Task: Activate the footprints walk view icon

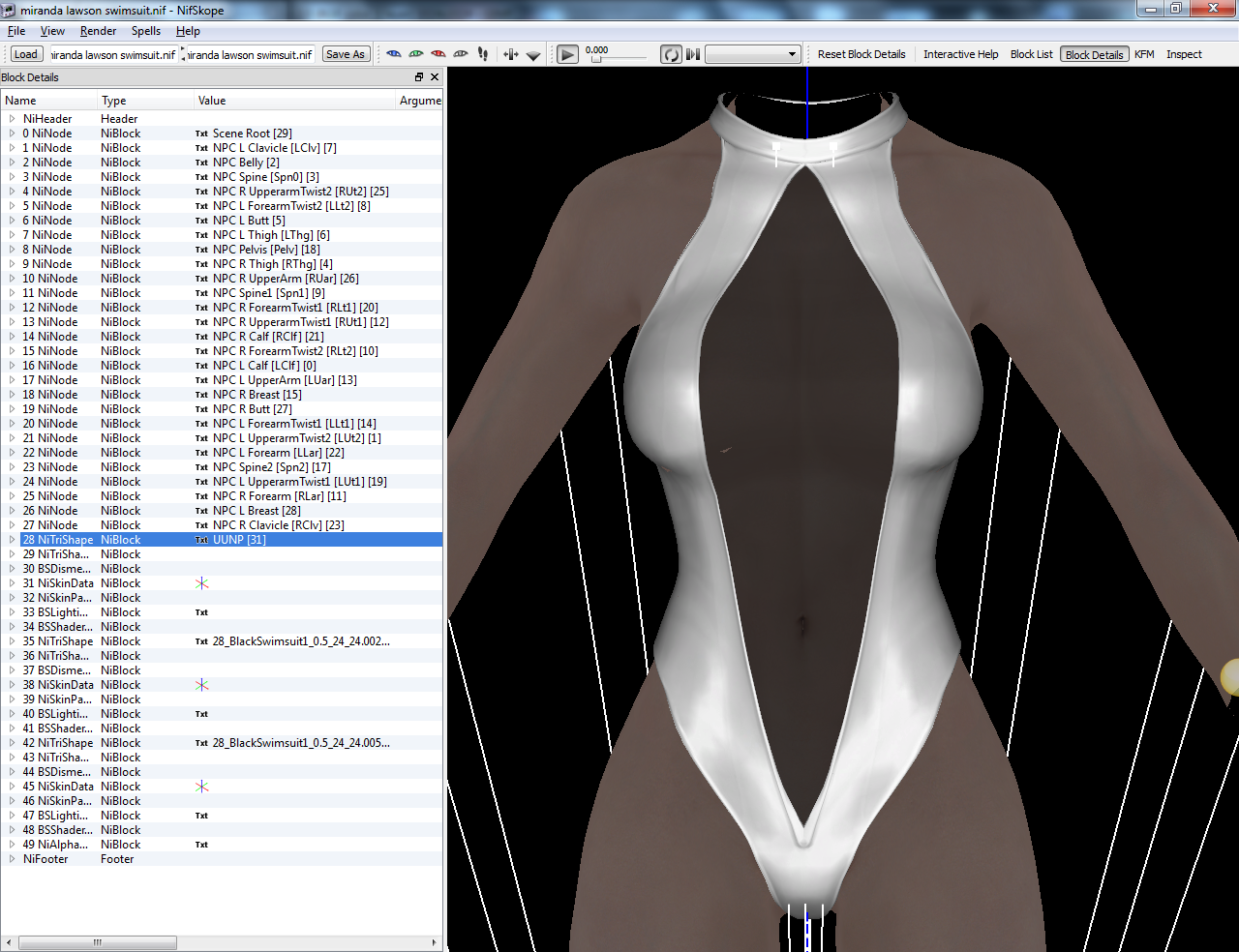Action: click(483, 54)
